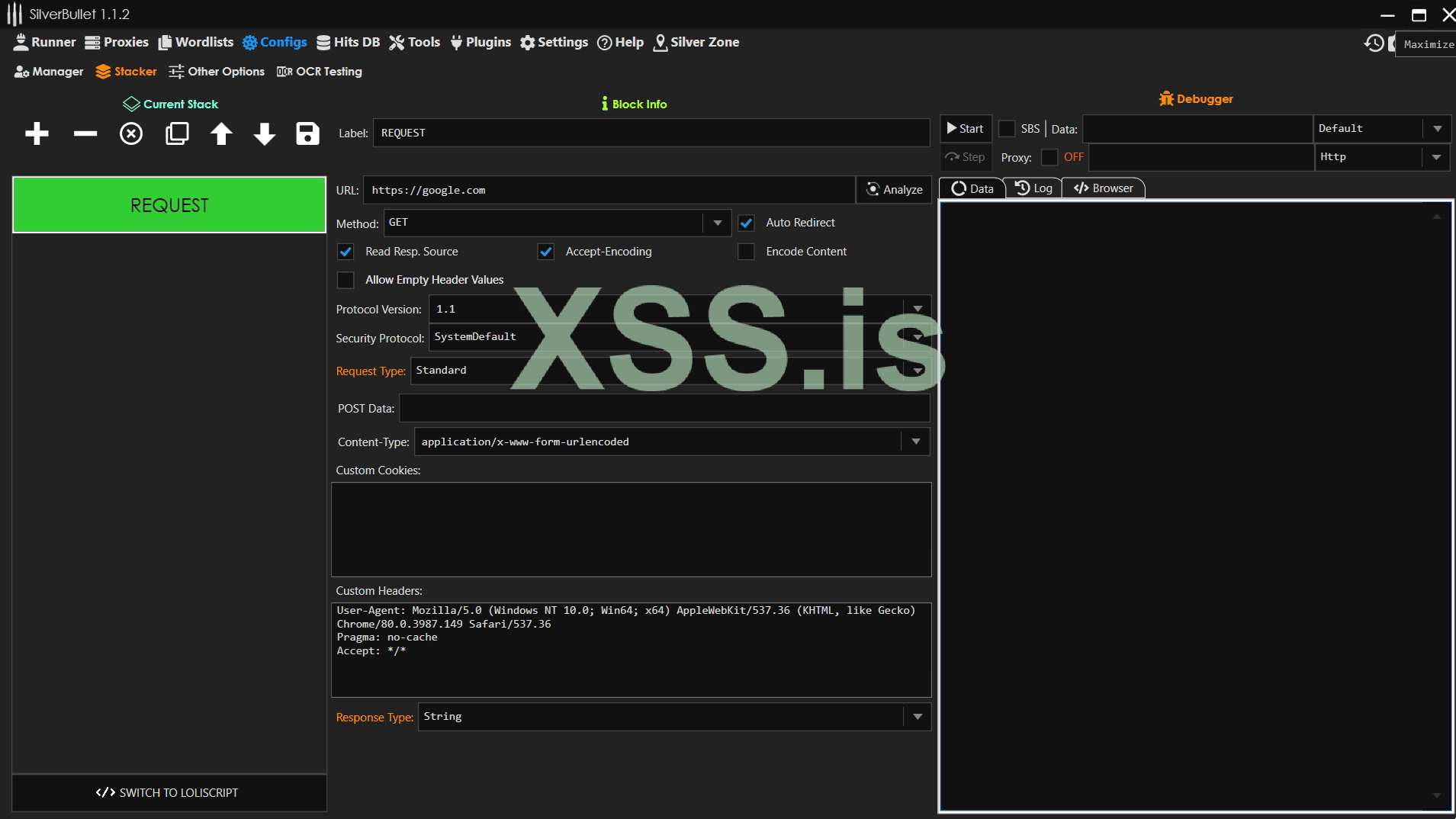Enable the Encode Content checkbox
The width and height of the screenshot is (1456, 819).
tap(747, 252)
